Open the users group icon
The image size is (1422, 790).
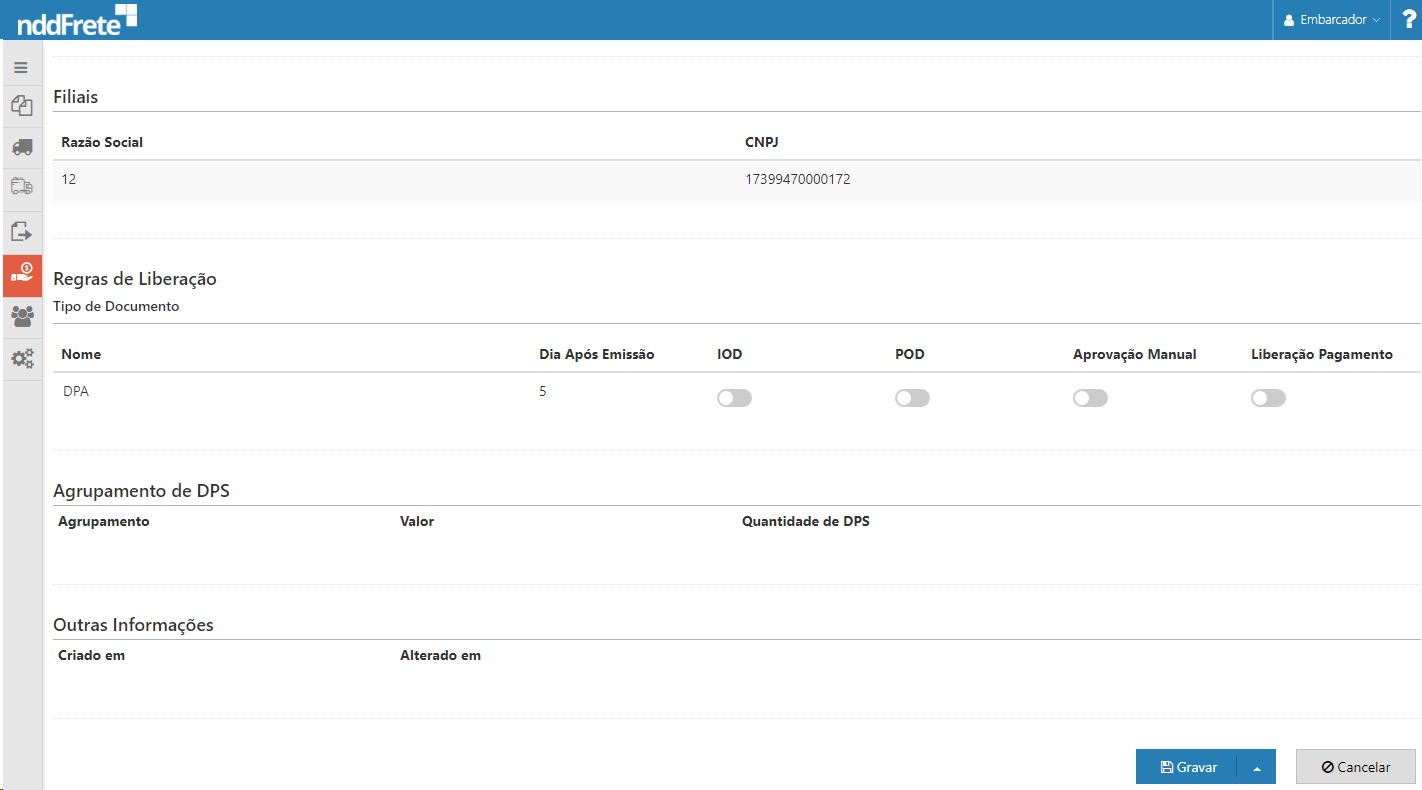pos(21,316)
